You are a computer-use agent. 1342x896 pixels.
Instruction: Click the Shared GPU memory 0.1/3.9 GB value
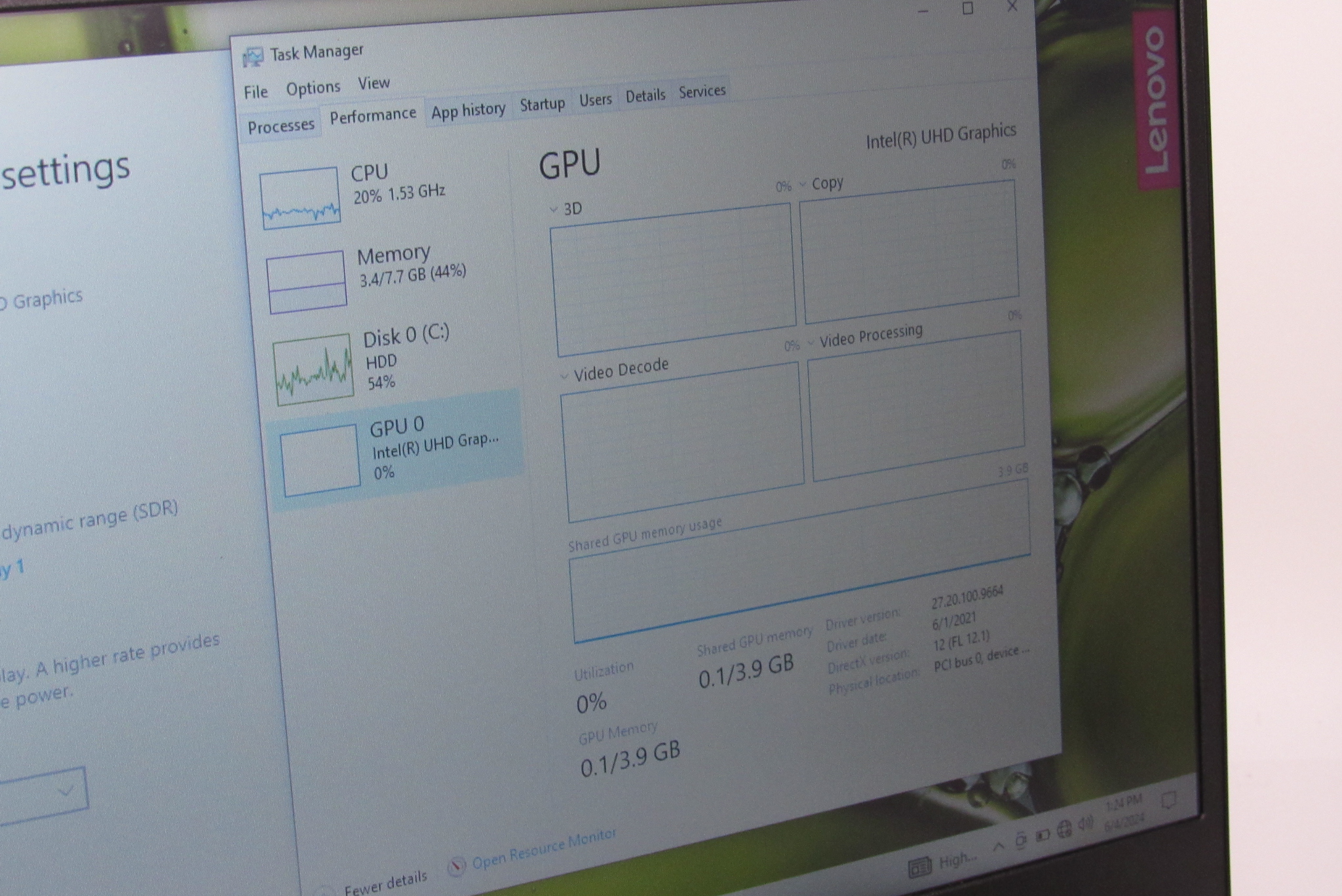746,671
